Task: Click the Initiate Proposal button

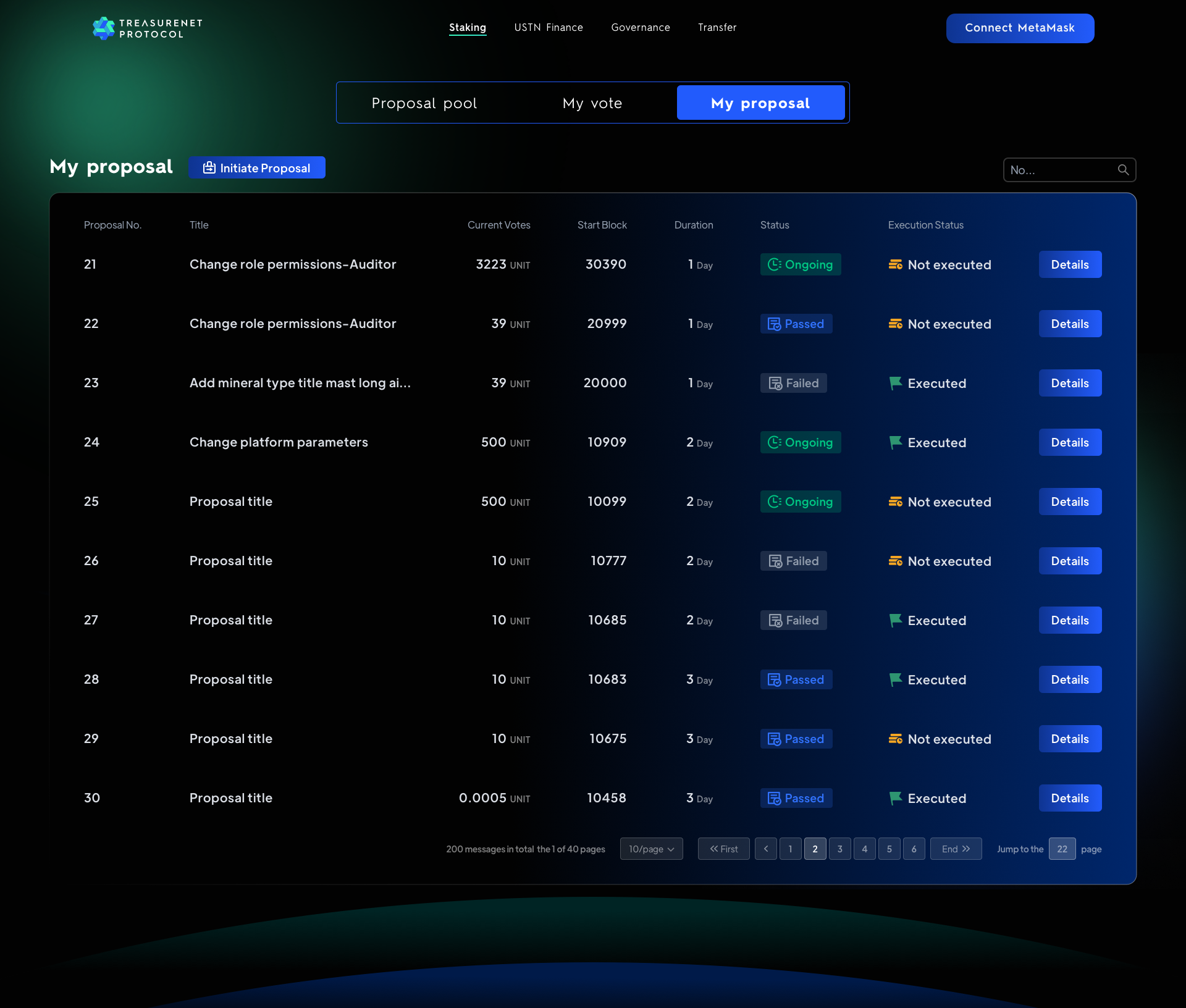Action: [x=257, y=167]
